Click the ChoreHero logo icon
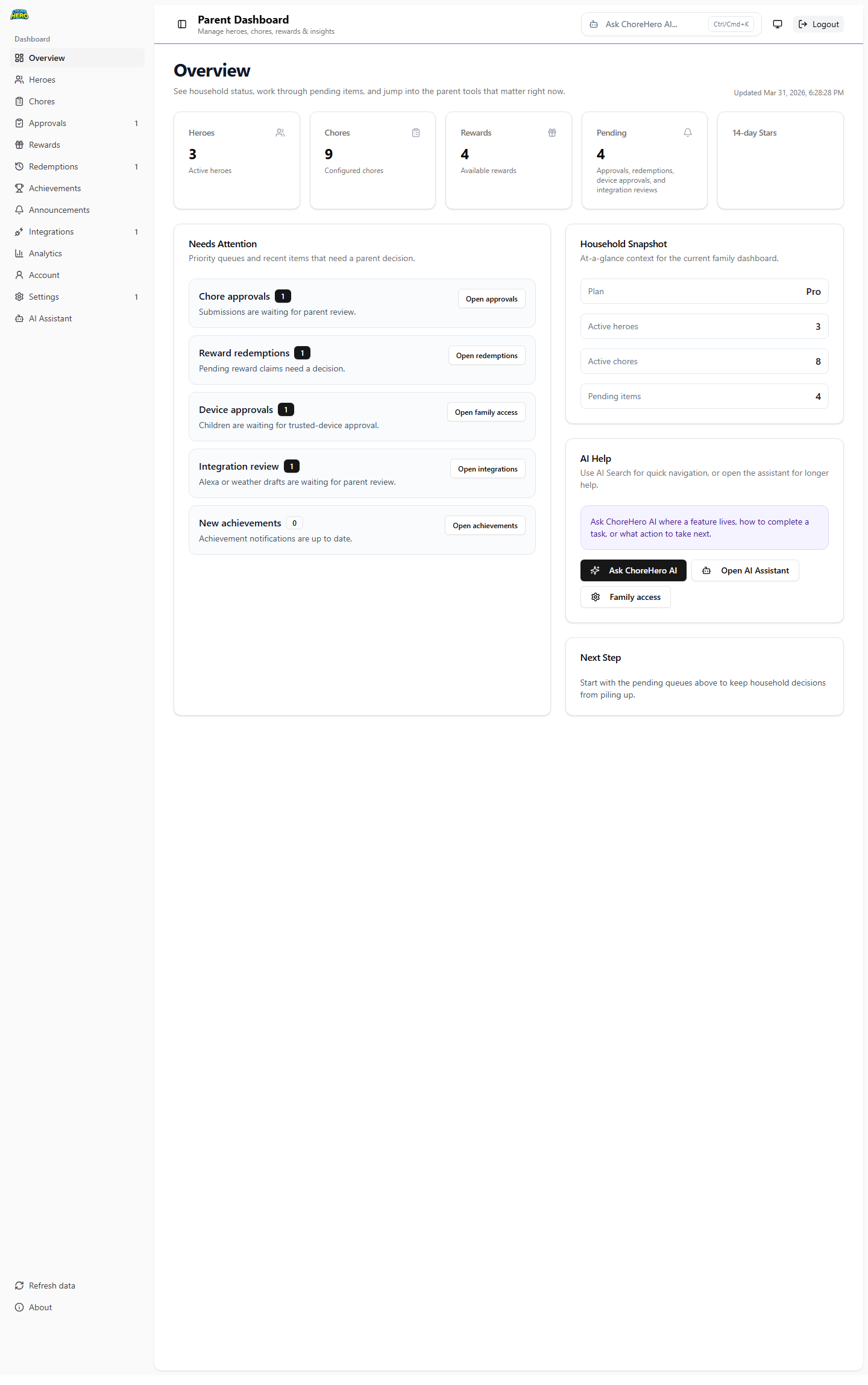This screenshot has width=868, height=1385. pos(19,14)
